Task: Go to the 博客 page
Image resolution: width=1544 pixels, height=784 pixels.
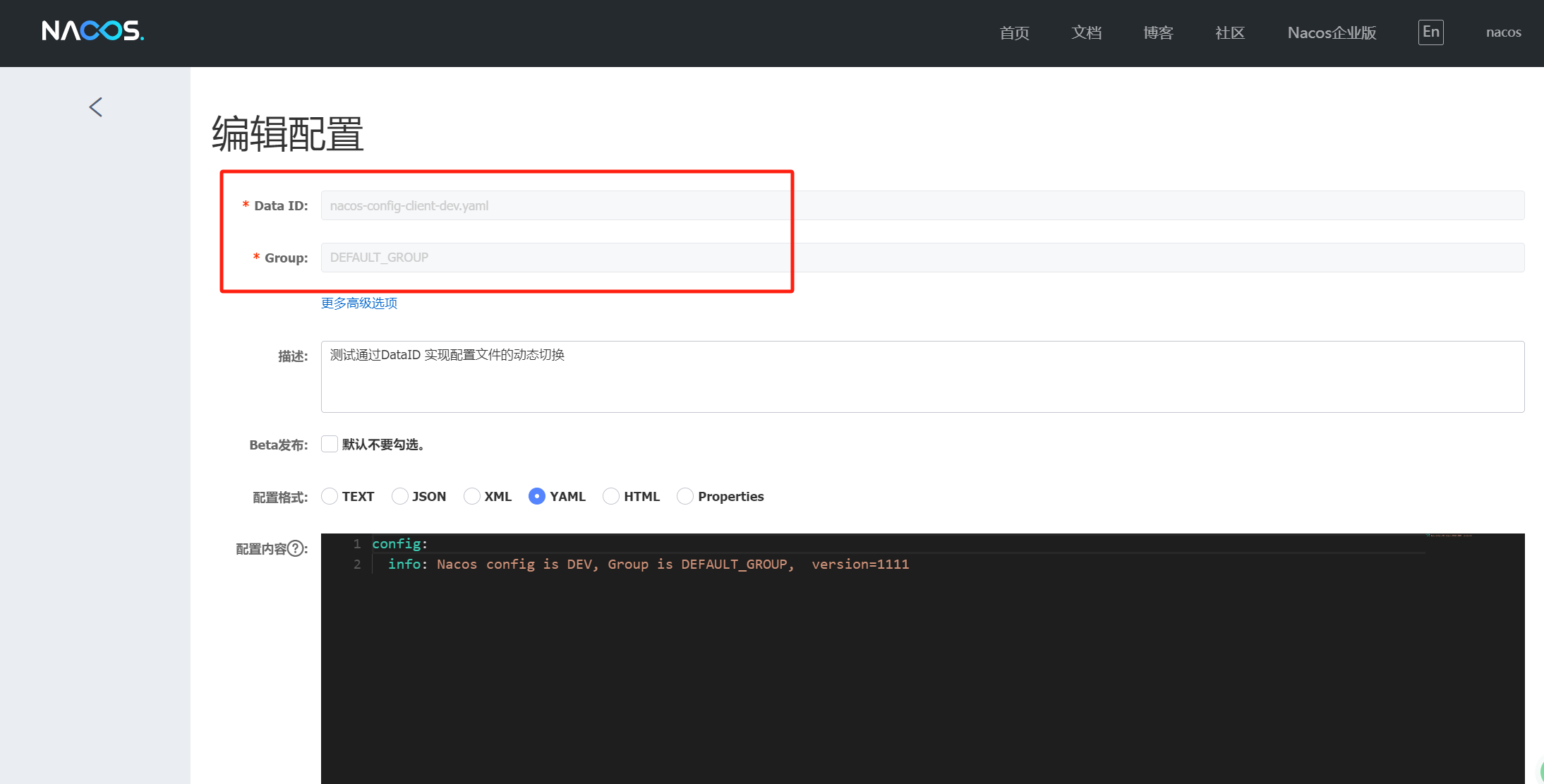Action: (x=1158, y=32)
